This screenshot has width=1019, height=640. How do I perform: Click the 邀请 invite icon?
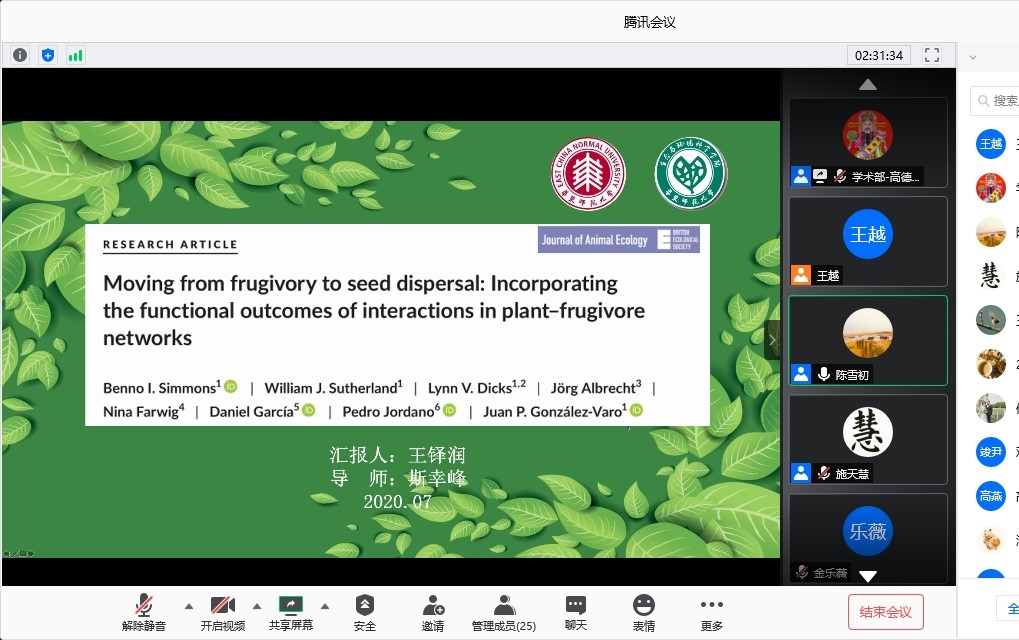pyautogui.click(x=433, y=612)
